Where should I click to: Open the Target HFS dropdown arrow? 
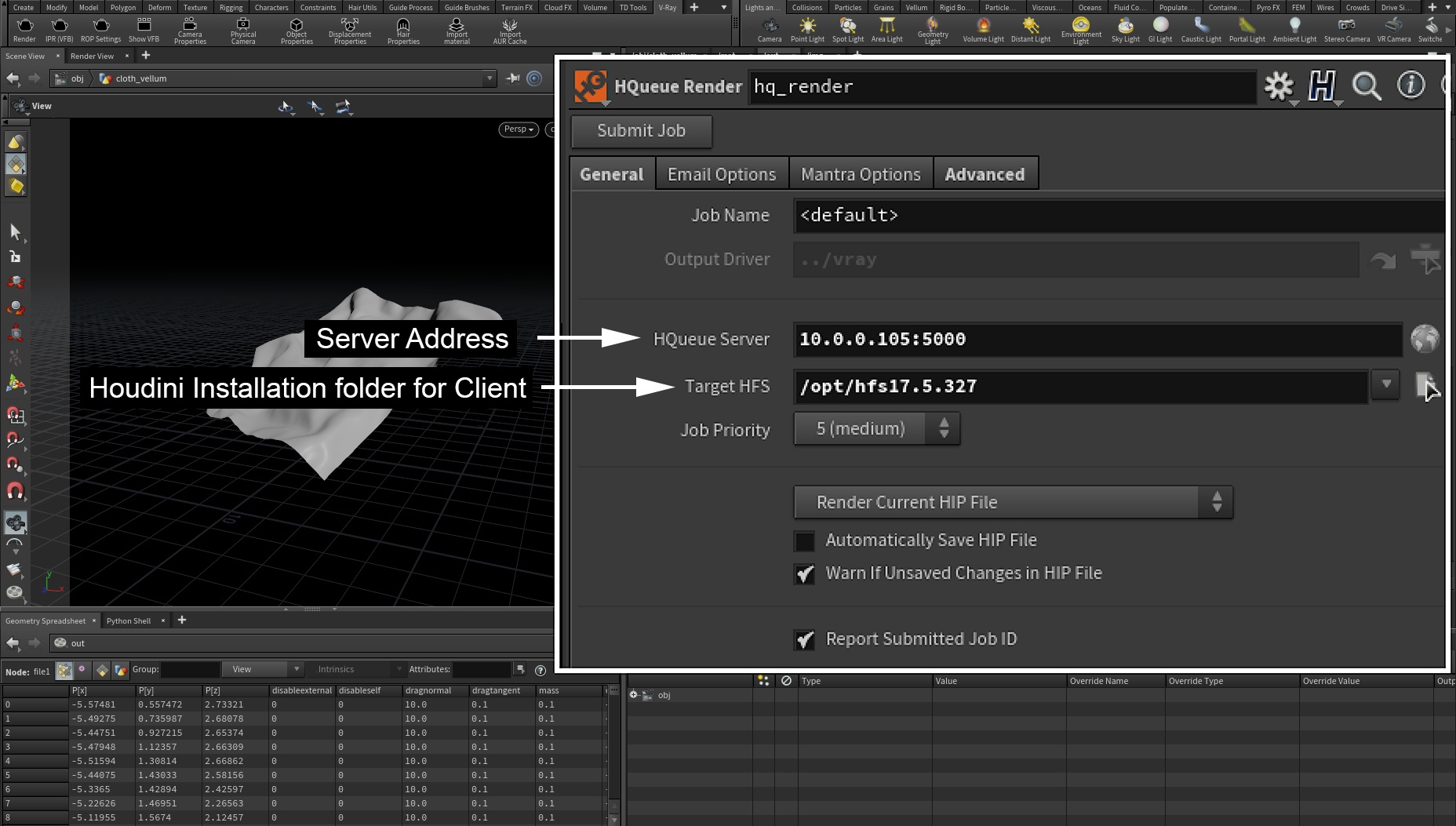1386,384
